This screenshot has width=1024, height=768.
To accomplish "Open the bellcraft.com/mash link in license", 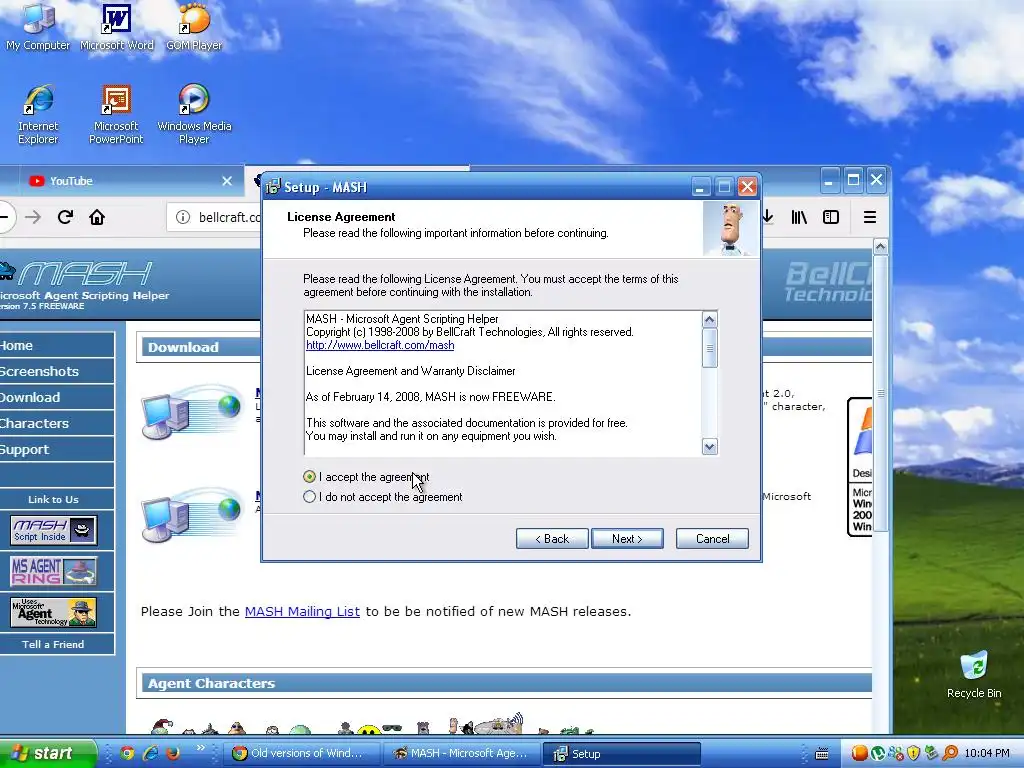I will [380, 345].
